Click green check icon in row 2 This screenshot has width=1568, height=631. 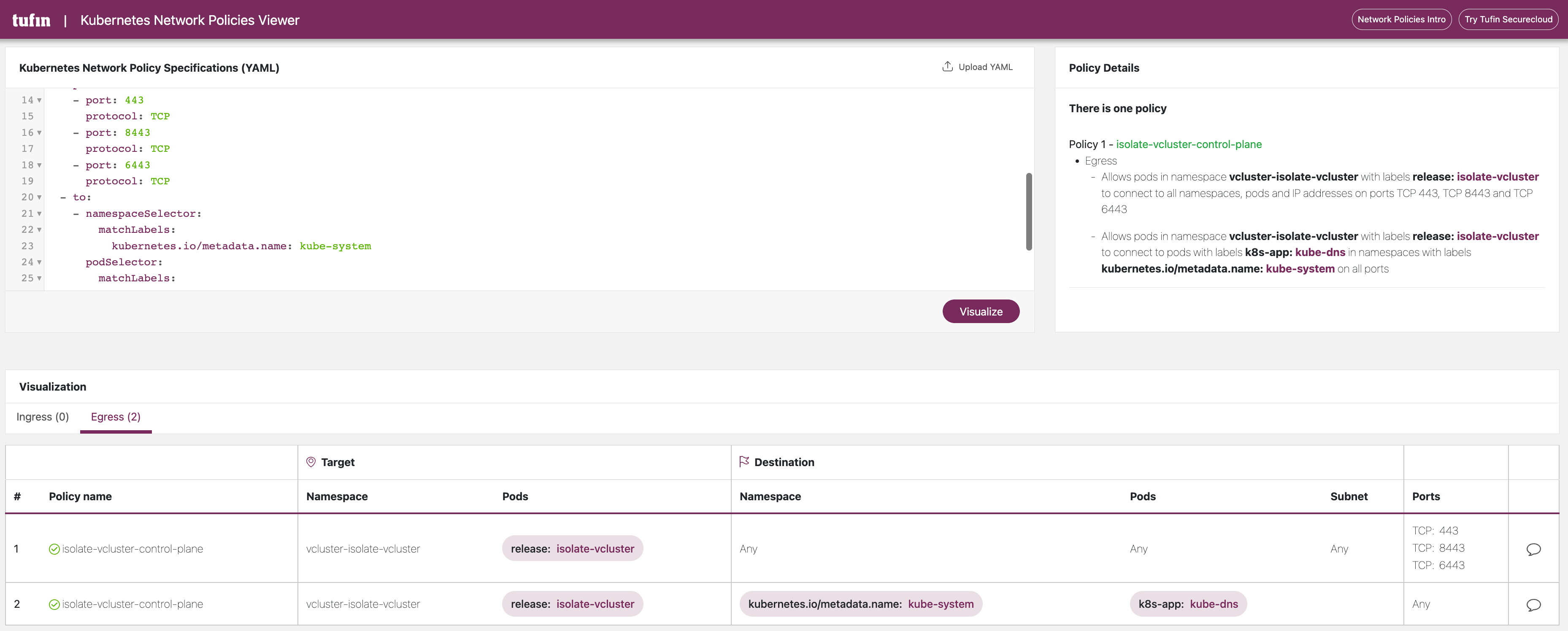pos(54,604)
